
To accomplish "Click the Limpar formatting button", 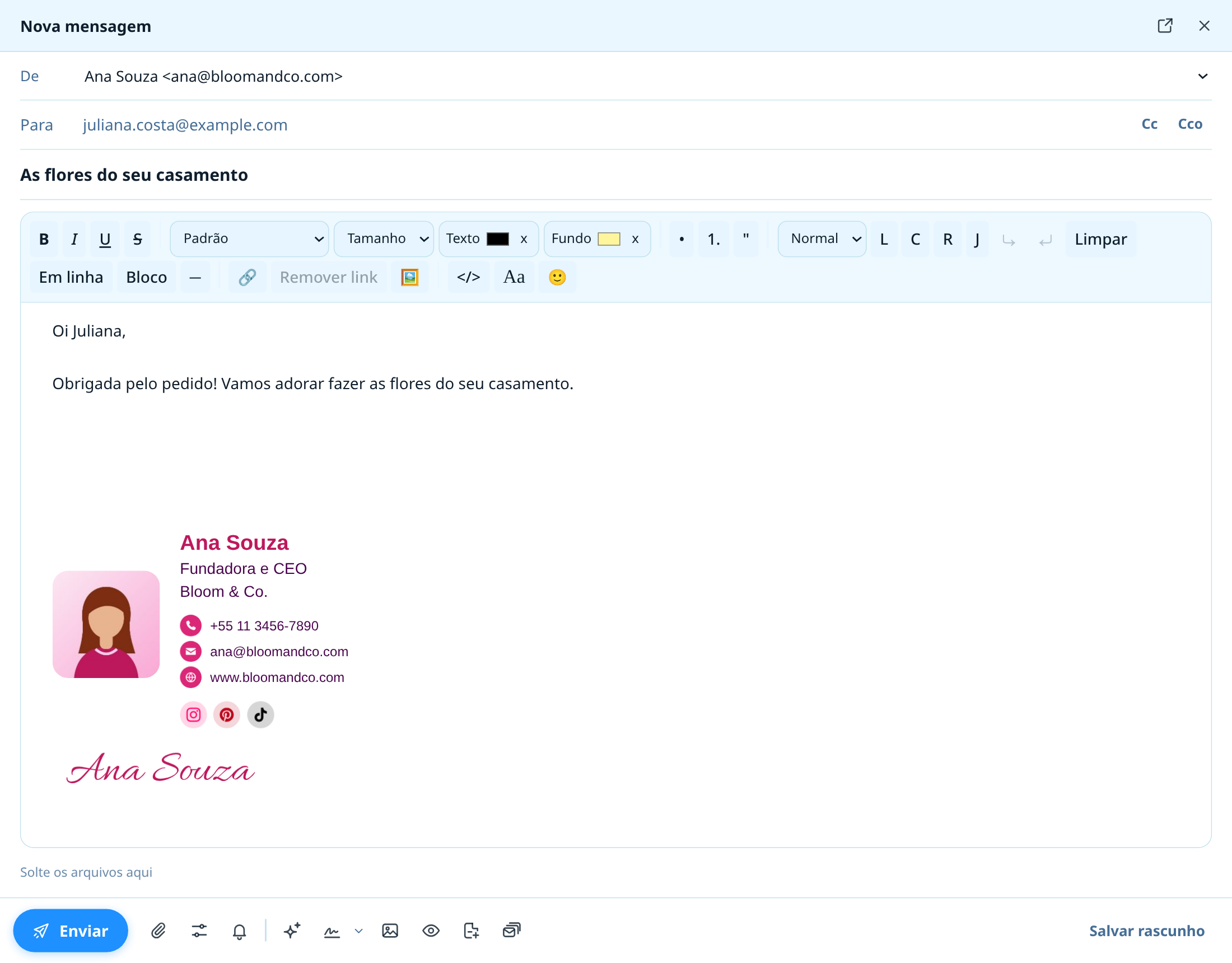I will point(1100,239).
